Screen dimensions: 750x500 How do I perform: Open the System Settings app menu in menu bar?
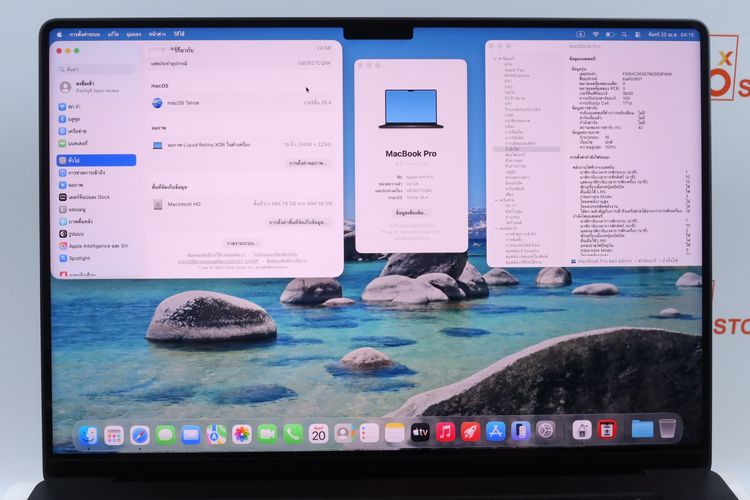[85, 34]
